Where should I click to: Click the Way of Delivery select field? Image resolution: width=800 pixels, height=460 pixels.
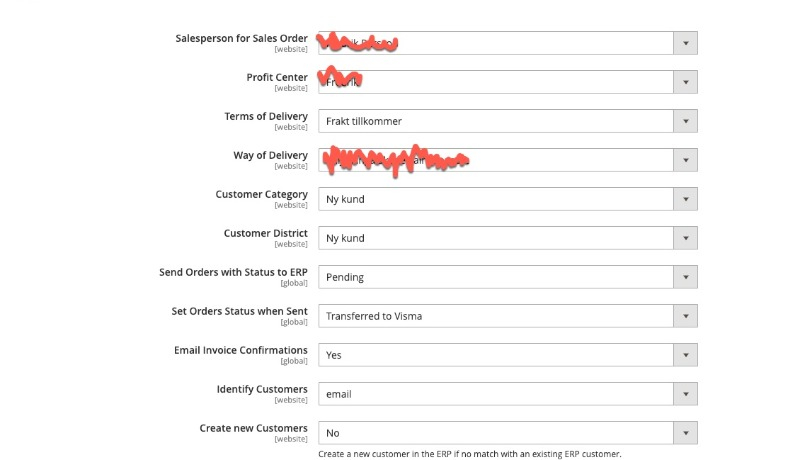click(508, 160)
